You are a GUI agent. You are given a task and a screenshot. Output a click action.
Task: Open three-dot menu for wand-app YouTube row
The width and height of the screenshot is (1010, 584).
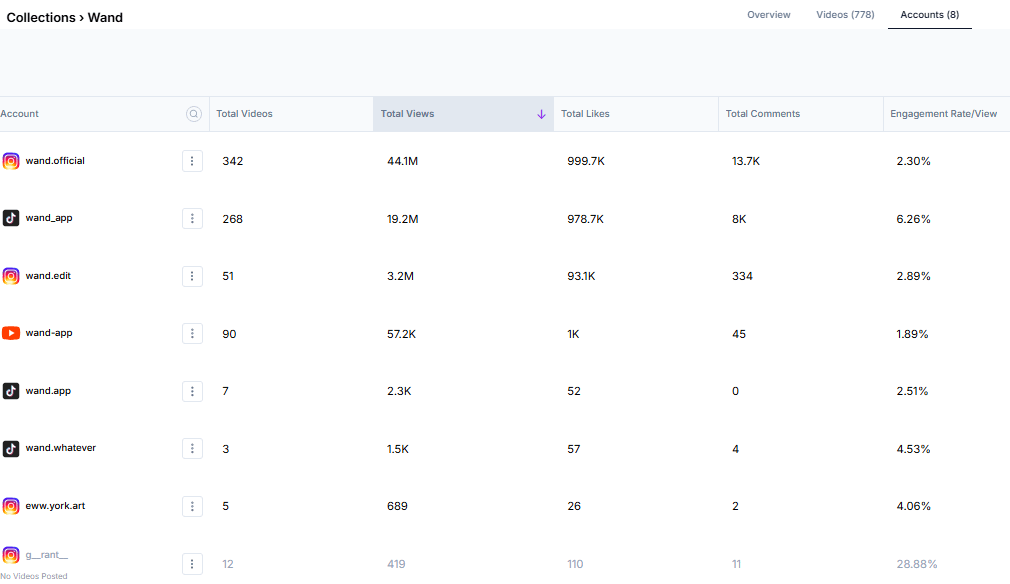coord(192,334)
